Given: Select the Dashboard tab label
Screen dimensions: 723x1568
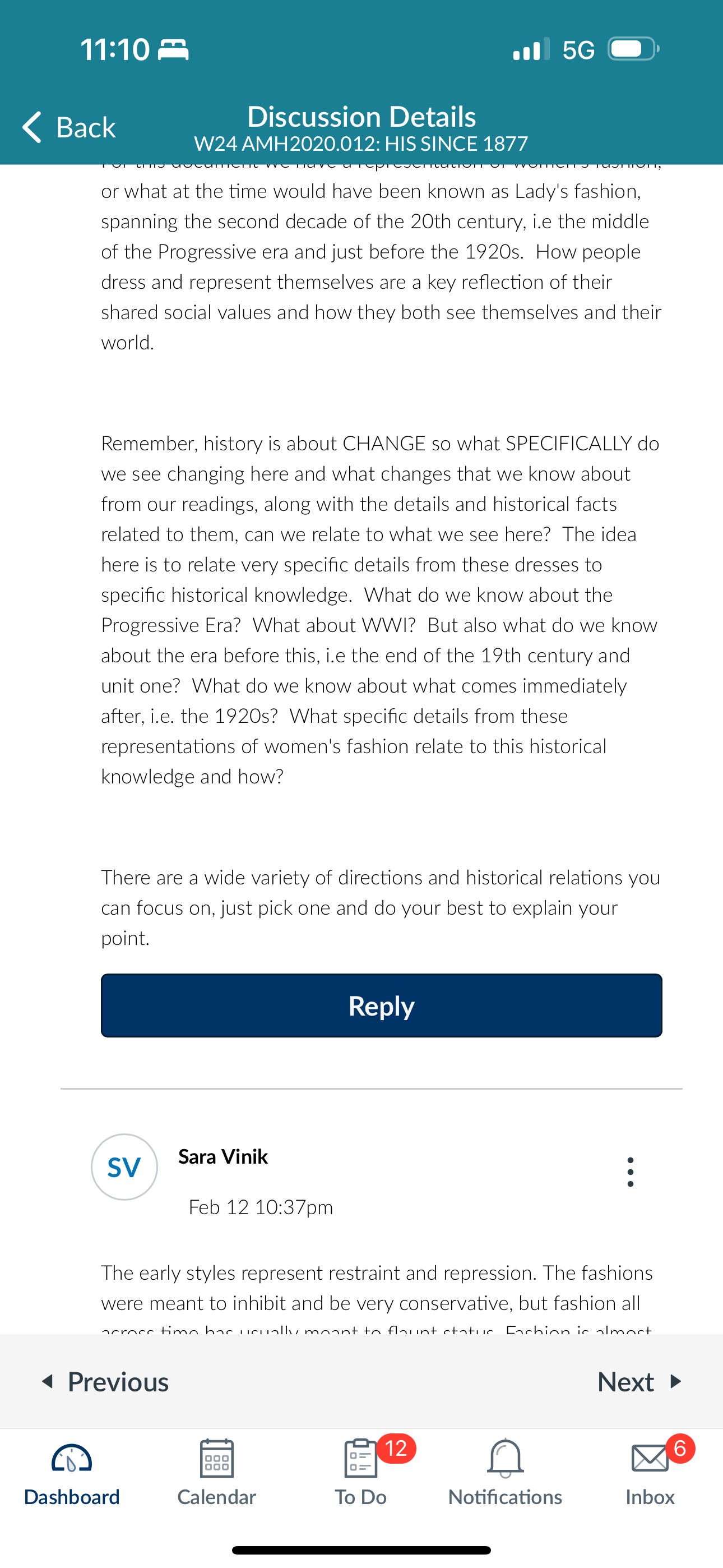Looking at the screenshot, I should [72, 1497].
